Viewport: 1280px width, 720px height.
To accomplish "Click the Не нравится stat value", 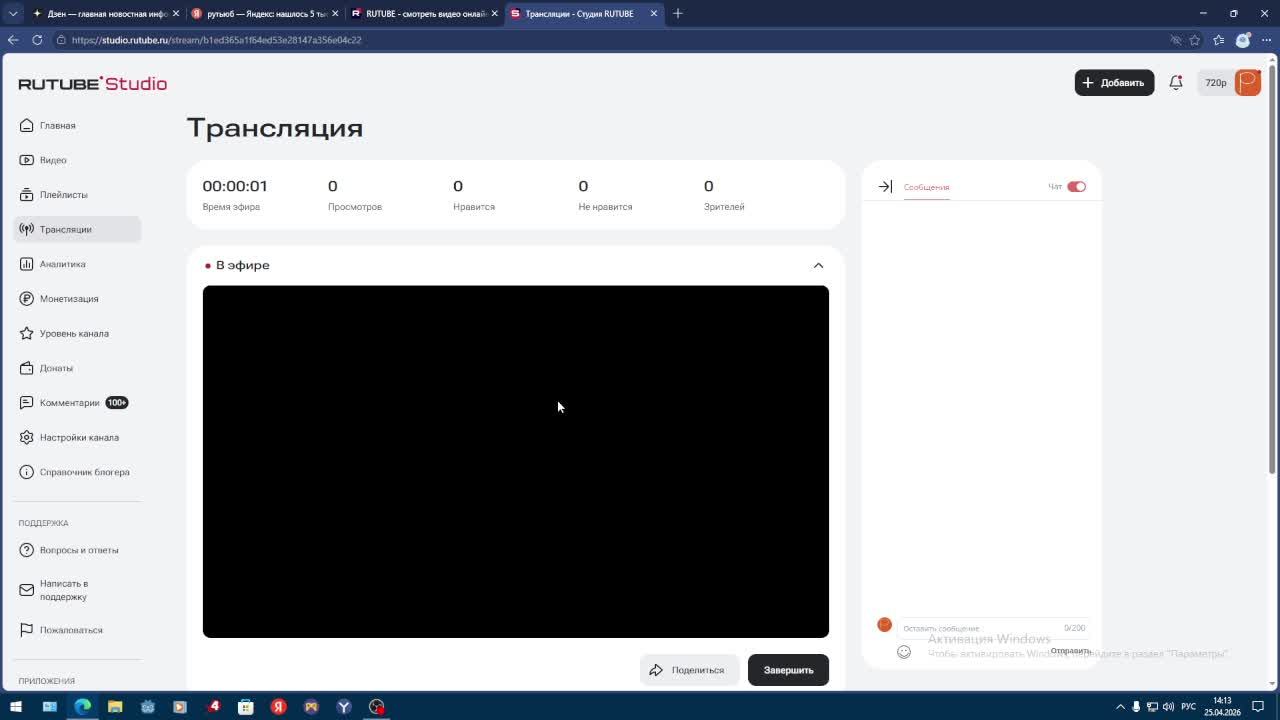I will (583, 186).
